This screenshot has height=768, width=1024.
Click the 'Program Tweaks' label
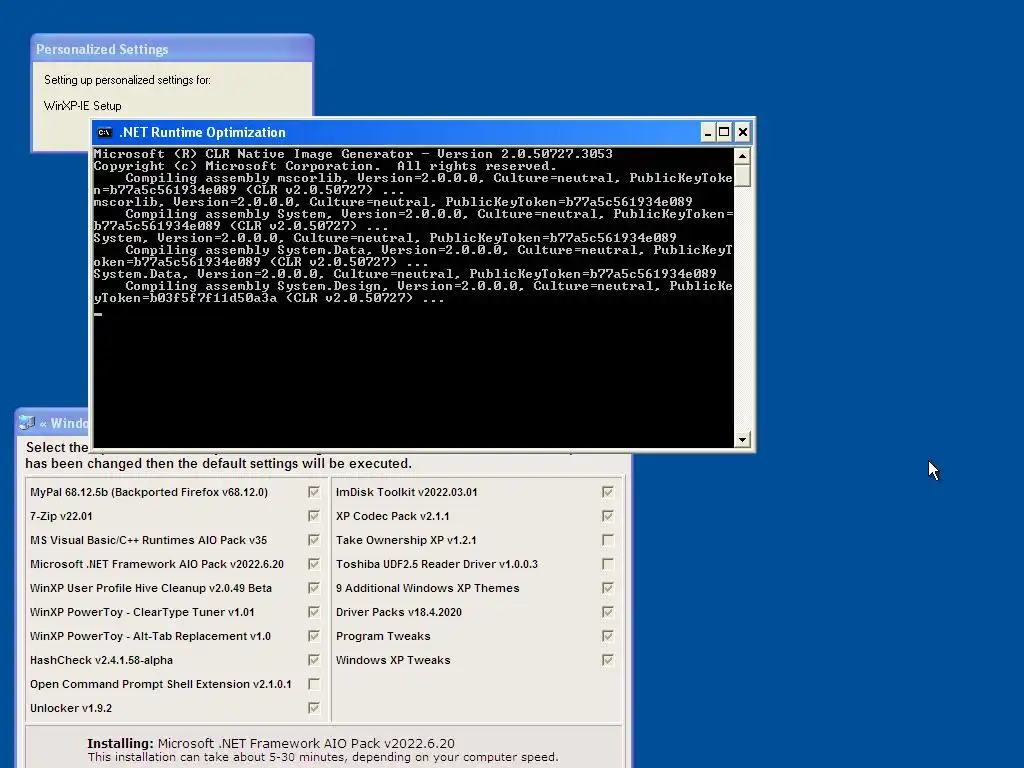tap(383, 636)
